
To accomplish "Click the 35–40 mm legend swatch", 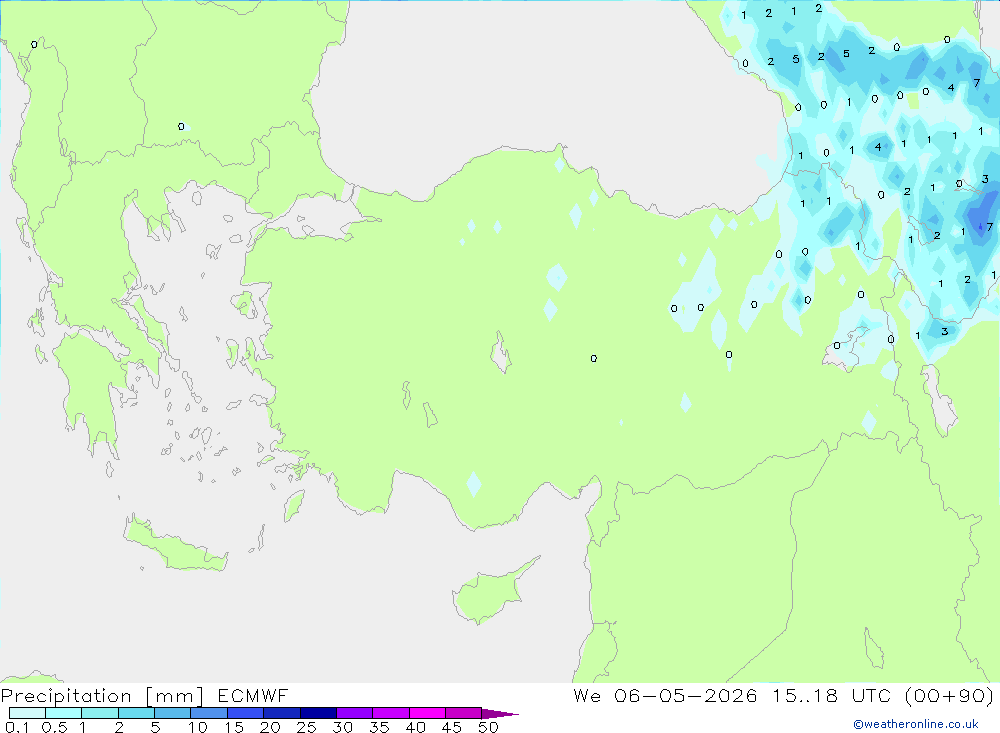I will (x=391, y=713).
